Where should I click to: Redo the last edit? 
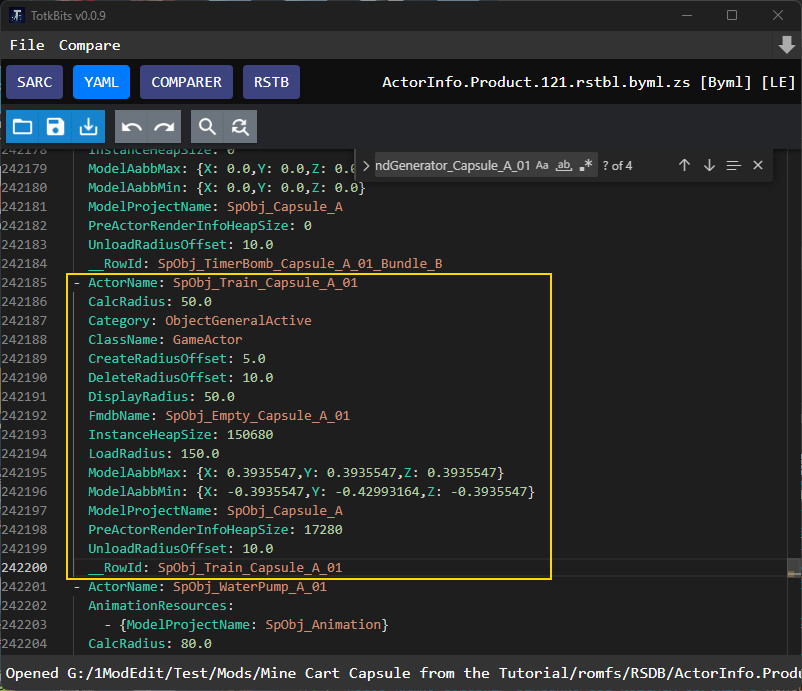[163, 127]
